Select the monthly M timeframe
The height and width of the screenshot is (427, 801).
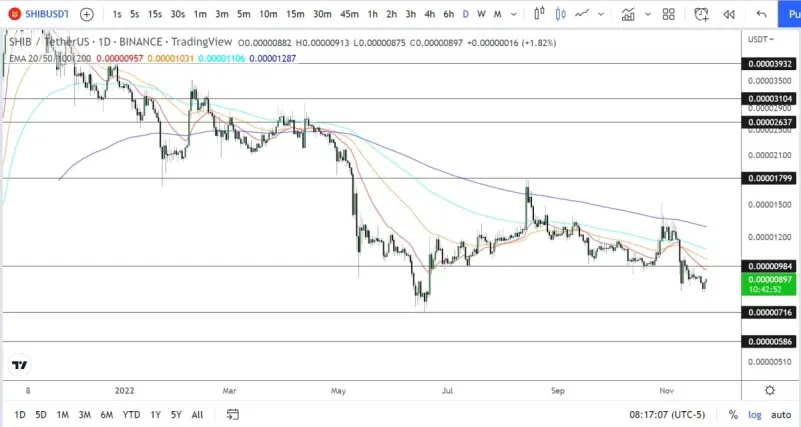pos(498,14)
